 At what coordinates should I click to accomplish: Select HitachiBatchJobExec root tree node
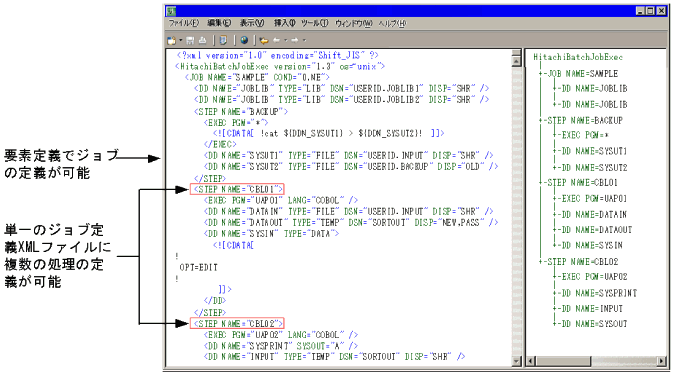(x=578, y=57)
